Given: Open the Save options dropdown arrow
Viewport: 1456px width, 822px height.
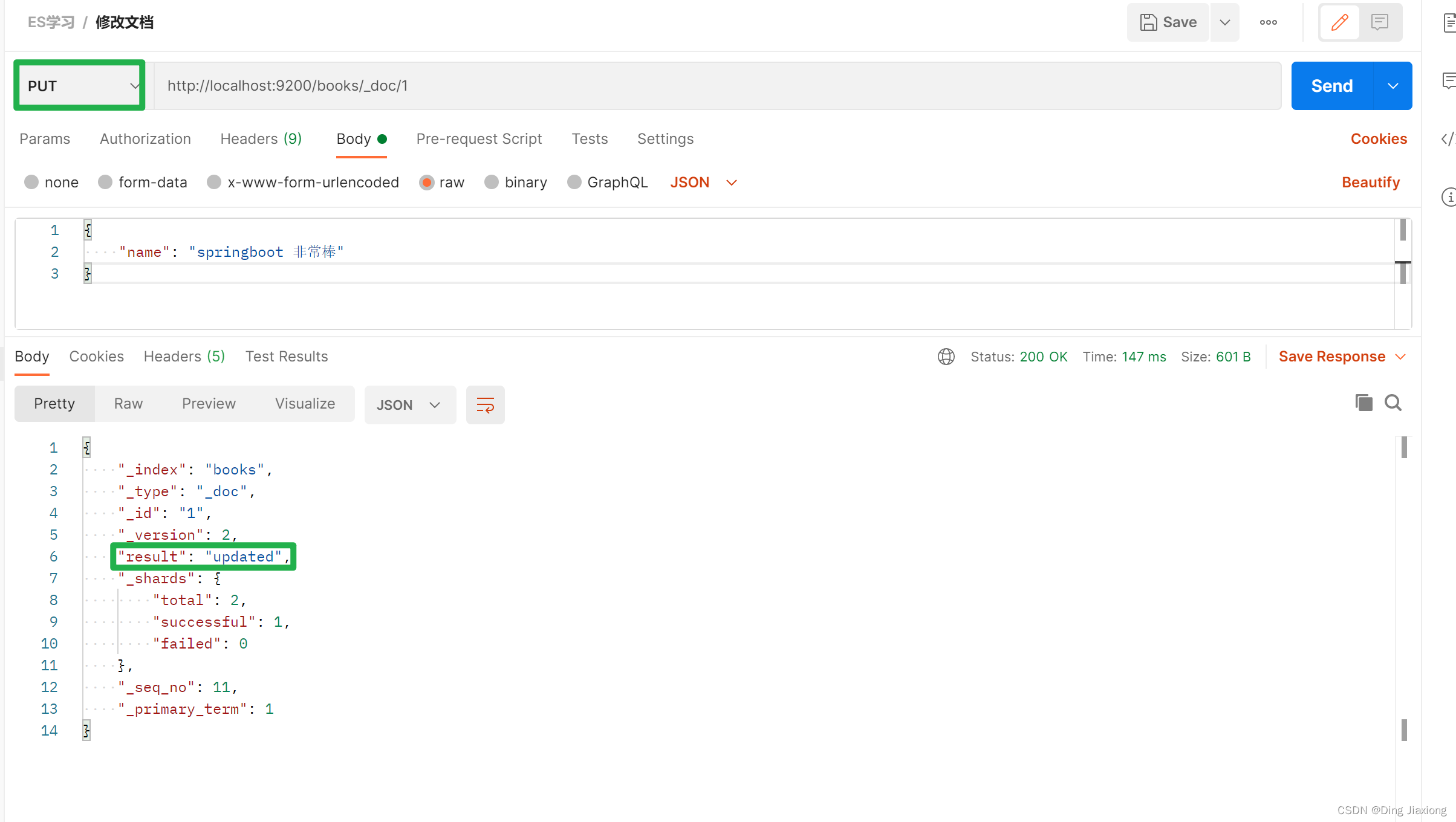Looking at the screenshot, I should pyautogui.click(x=1225, y=22).
